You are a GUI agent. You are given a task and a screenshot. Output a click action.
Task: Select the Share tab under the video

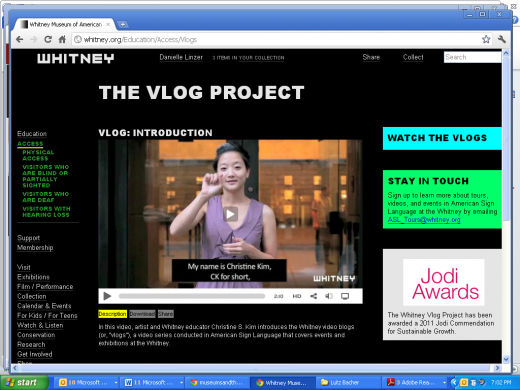tap(166, 314)
